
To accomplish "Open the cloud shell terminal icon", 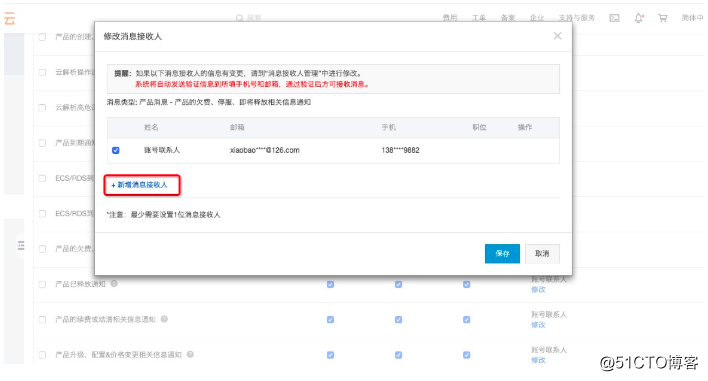I will tap(614, 18).
